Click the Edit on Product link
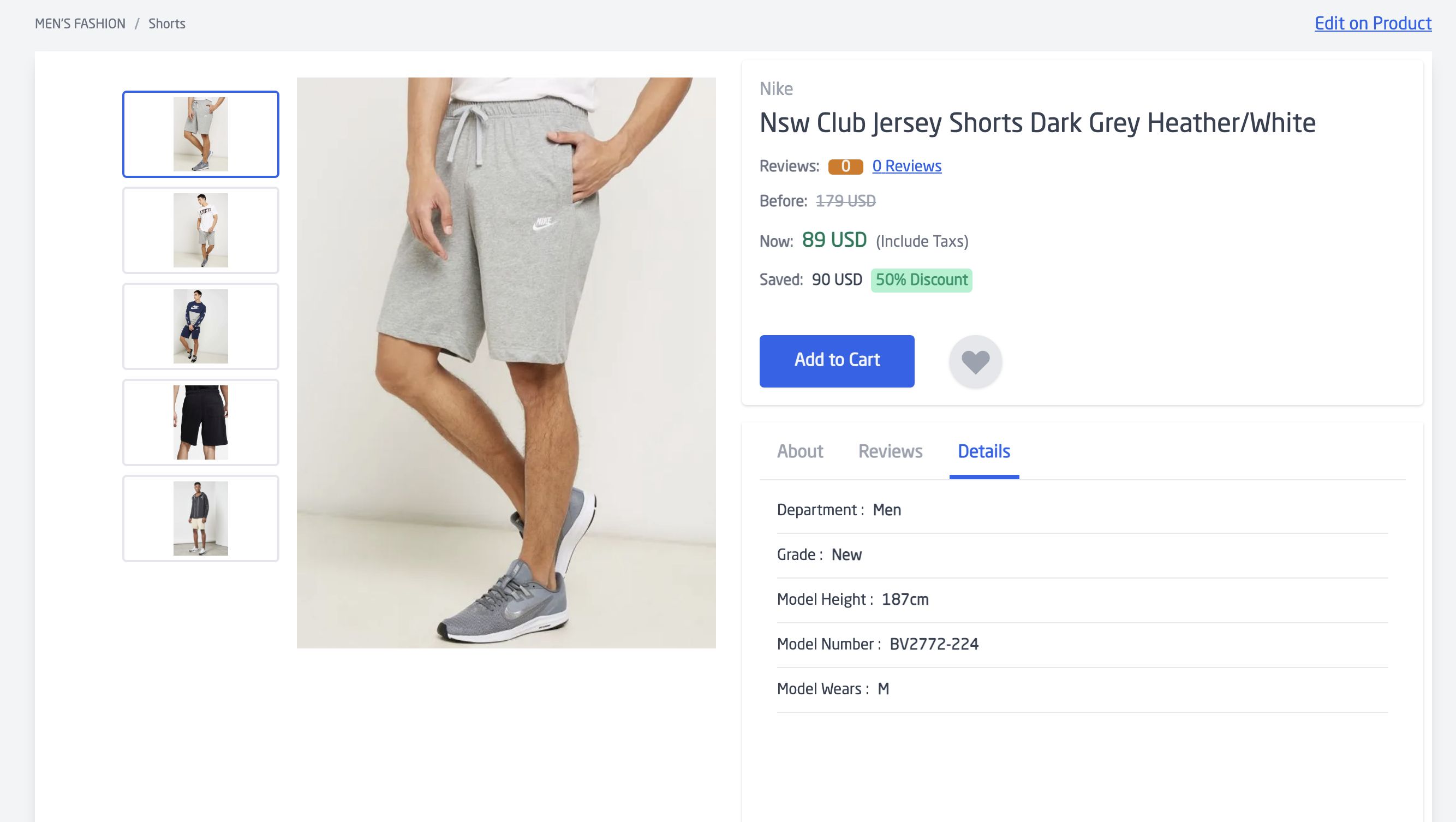The image size is (1456, 822). click(1373, 23)
